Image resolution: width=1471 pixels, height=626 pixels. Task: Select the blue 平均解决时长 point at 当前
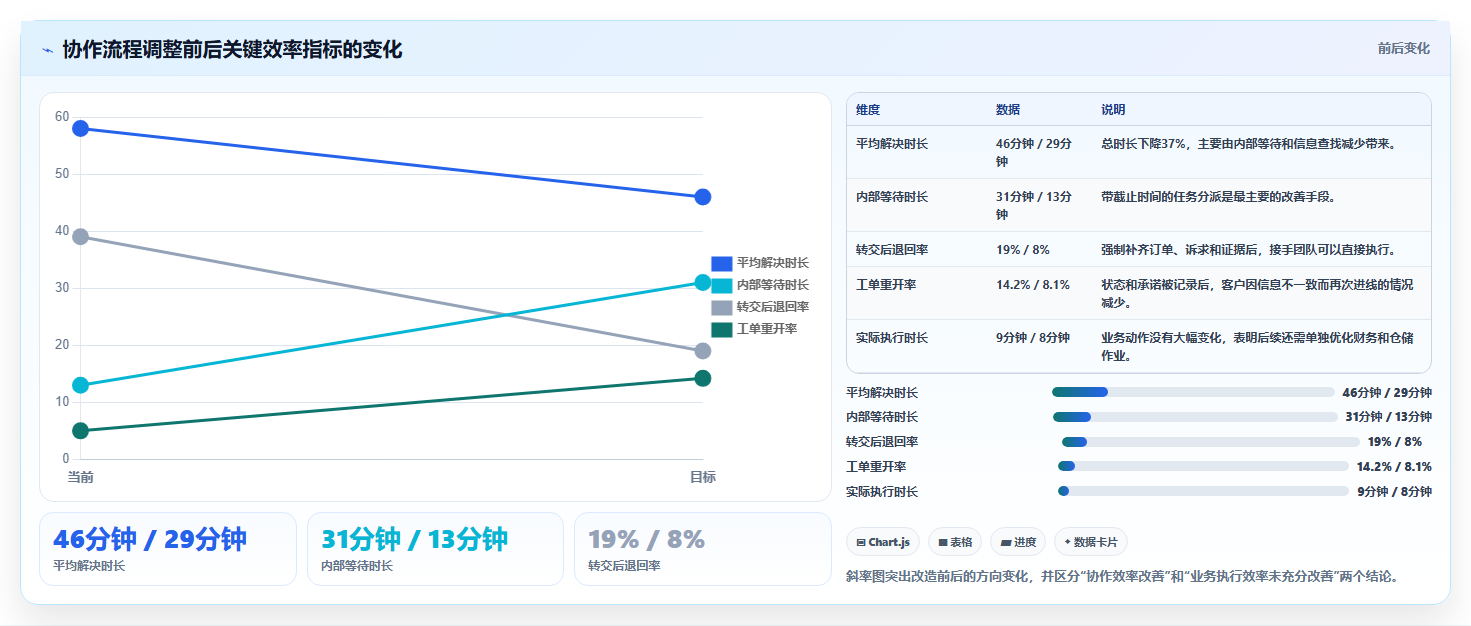pos(80,128)
